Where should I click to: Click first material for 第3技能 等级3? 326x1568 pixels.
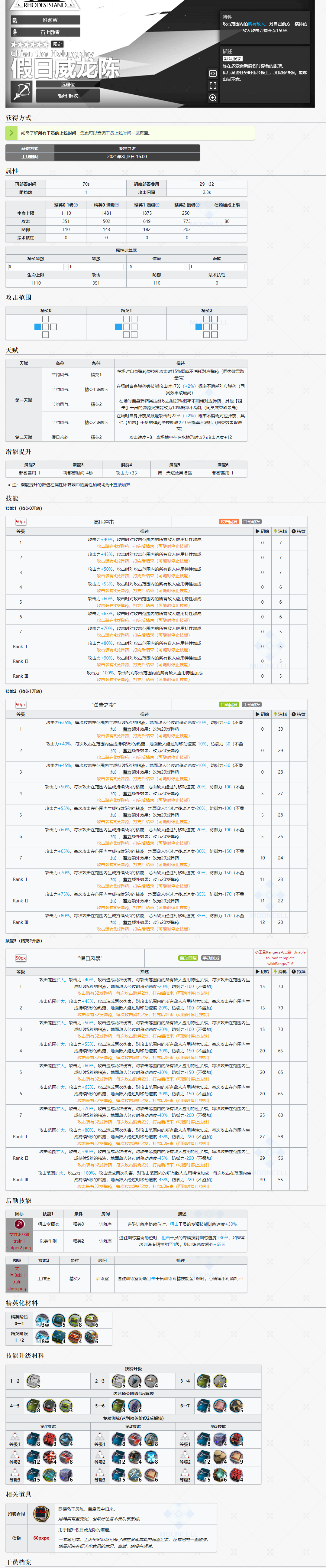(203, 1475)
